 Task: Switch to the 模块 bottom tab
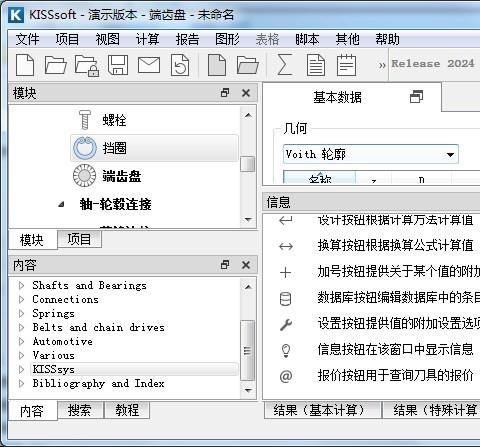pos(32,240)
